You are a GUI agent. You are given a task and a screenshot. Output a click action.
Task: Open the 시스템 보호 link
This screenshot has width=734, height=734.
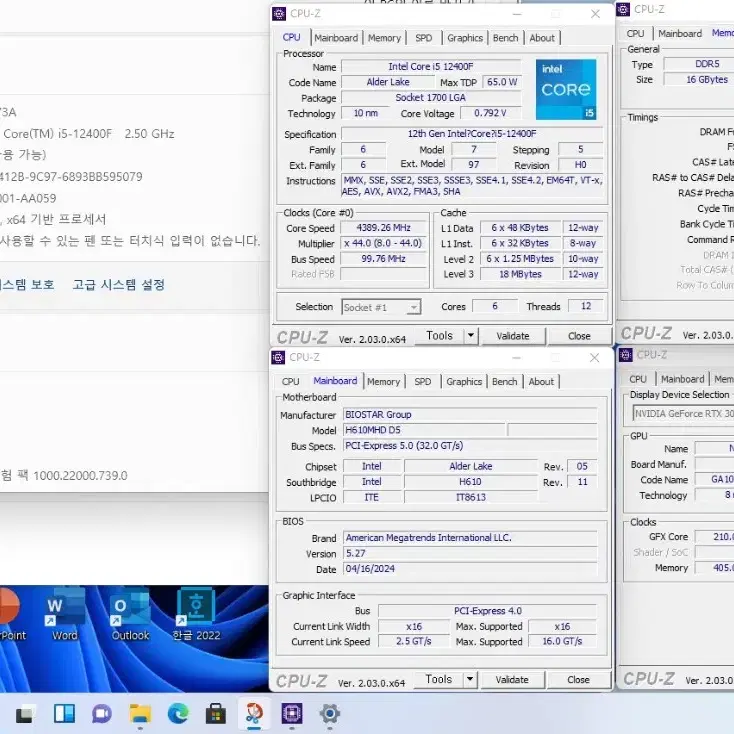pyautogui.click(x=27, y=285)
